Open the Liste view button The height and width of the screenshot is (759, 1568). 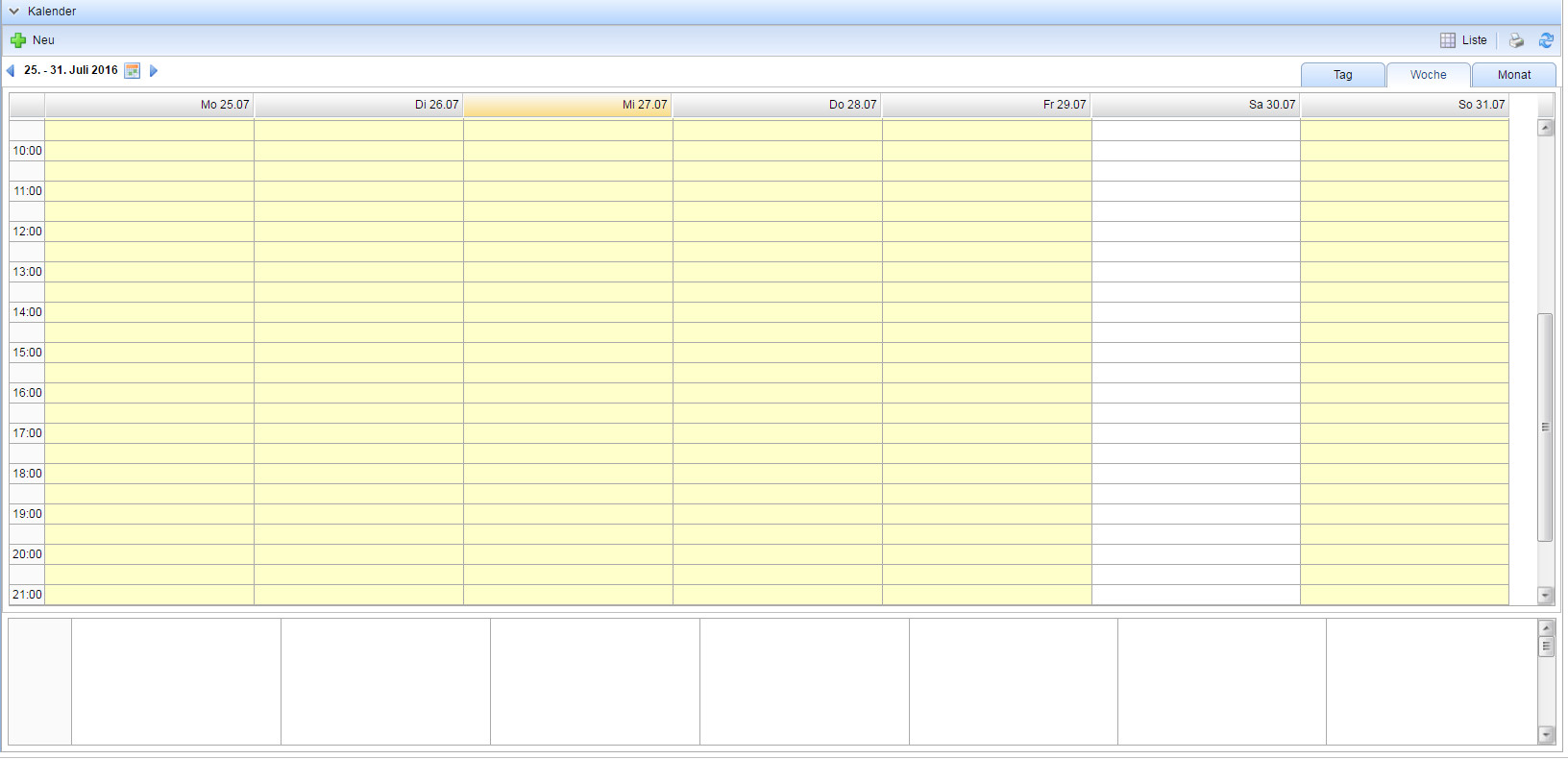point(1463,40)
